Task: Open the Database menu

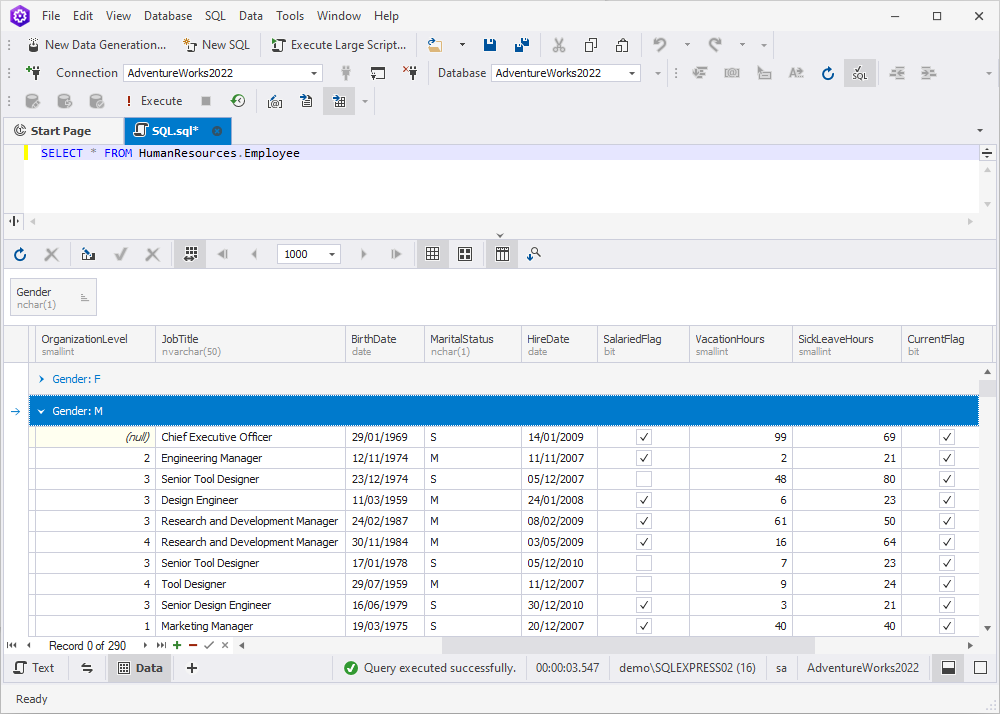Action: click(168, 16)
